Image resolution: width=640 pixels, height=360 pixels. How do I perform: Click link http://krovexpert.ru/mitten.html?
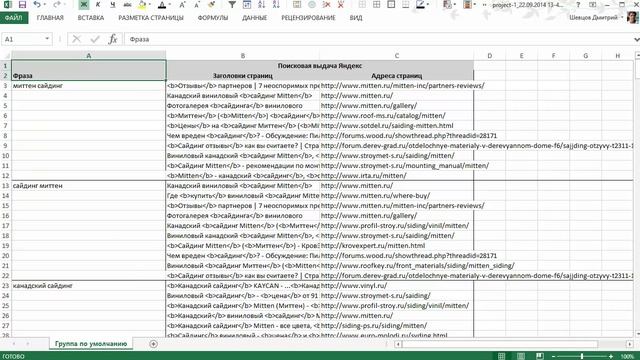click(373, 246)
